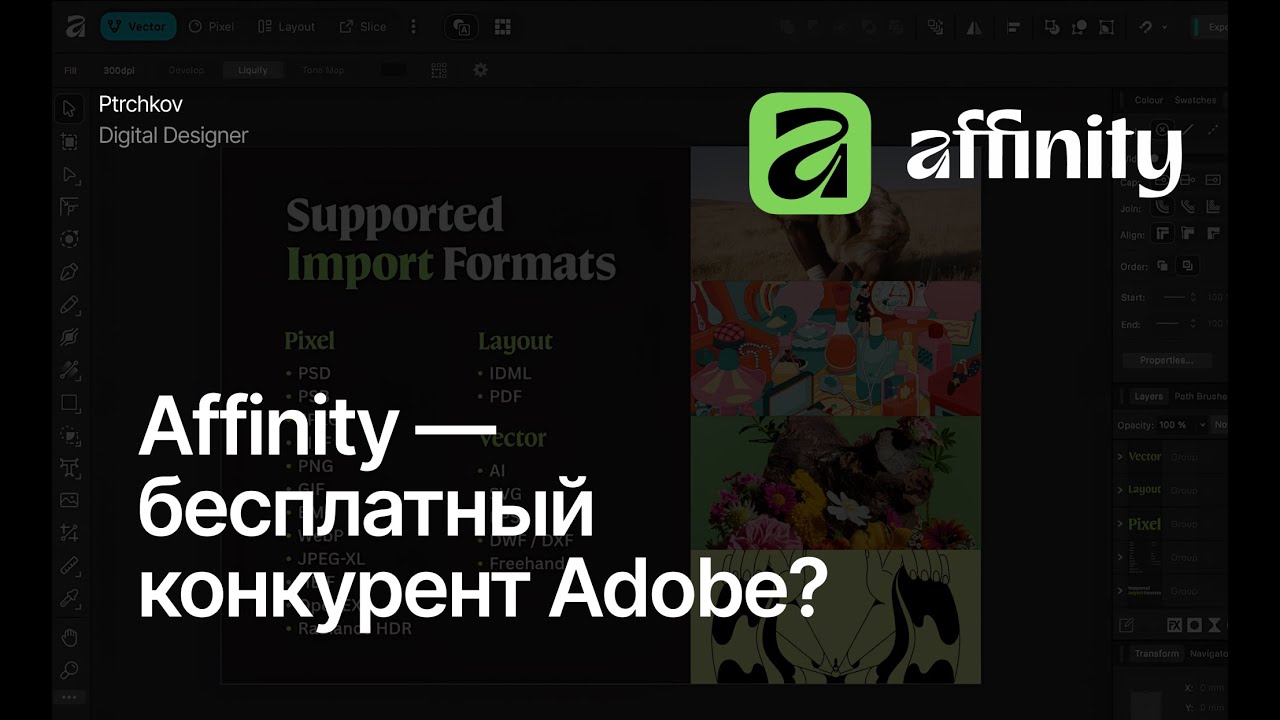Click the hourglass icon in Layers footer

point(1214,626)
